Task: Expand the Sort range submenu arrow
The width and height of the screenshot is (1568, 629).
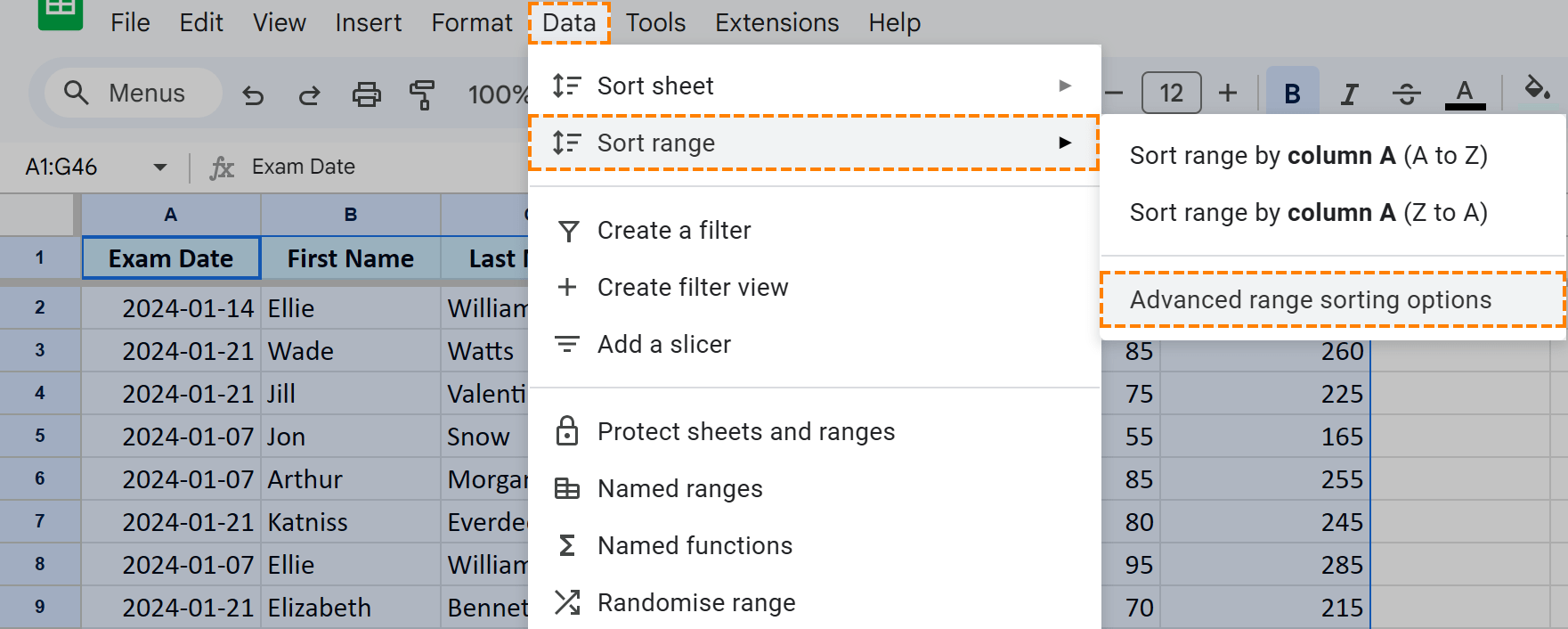Action: pos(1065,143)
